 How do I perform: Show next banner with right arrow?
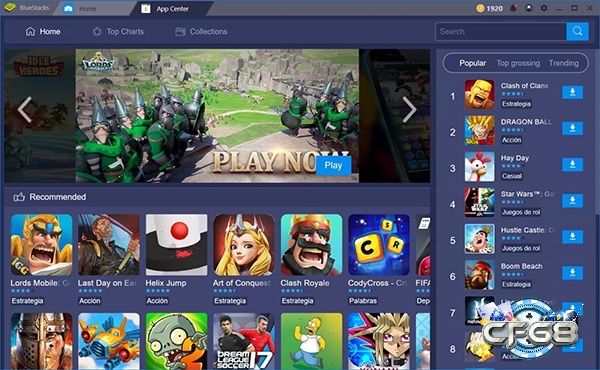409,109
